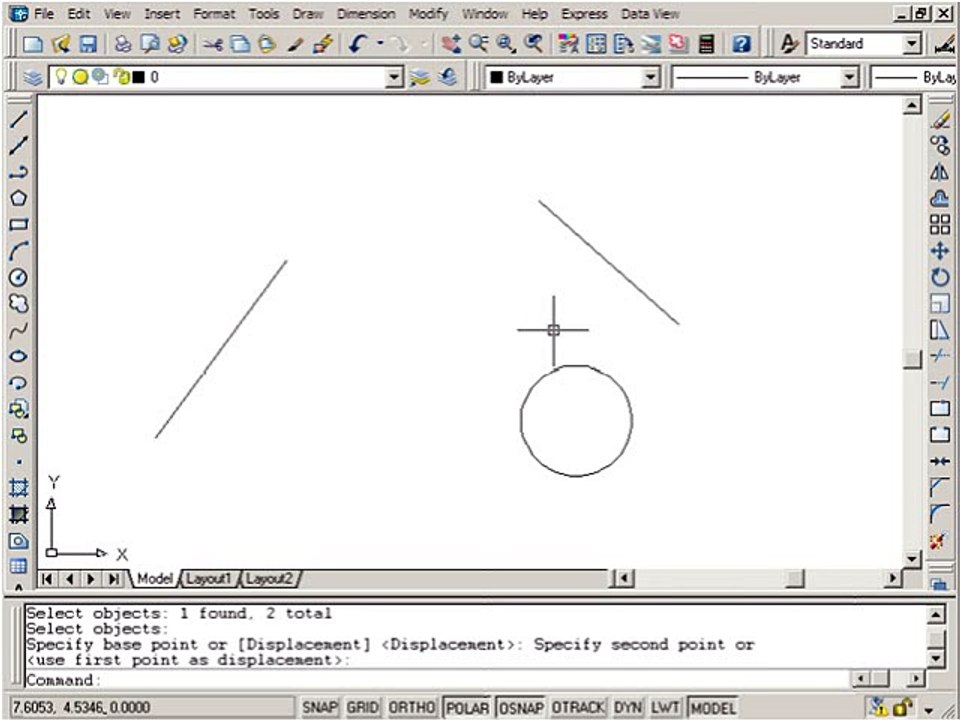Click the Erase tool
This screenshot has height=720, width=960.
point(940,119)
